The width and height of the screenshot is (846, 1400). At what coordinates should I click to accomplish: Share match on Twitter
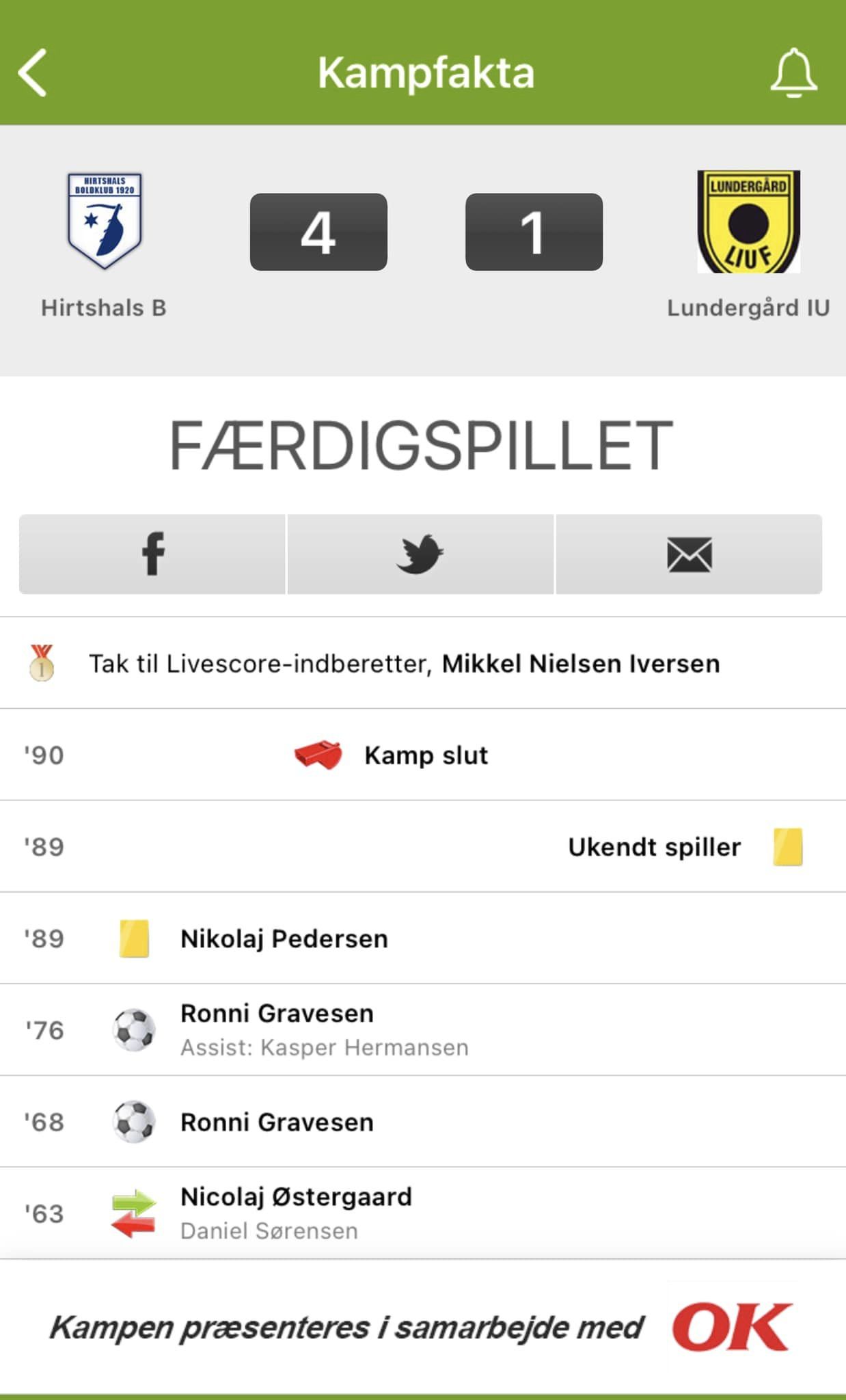pyautogui.click(x=420, y=554)
